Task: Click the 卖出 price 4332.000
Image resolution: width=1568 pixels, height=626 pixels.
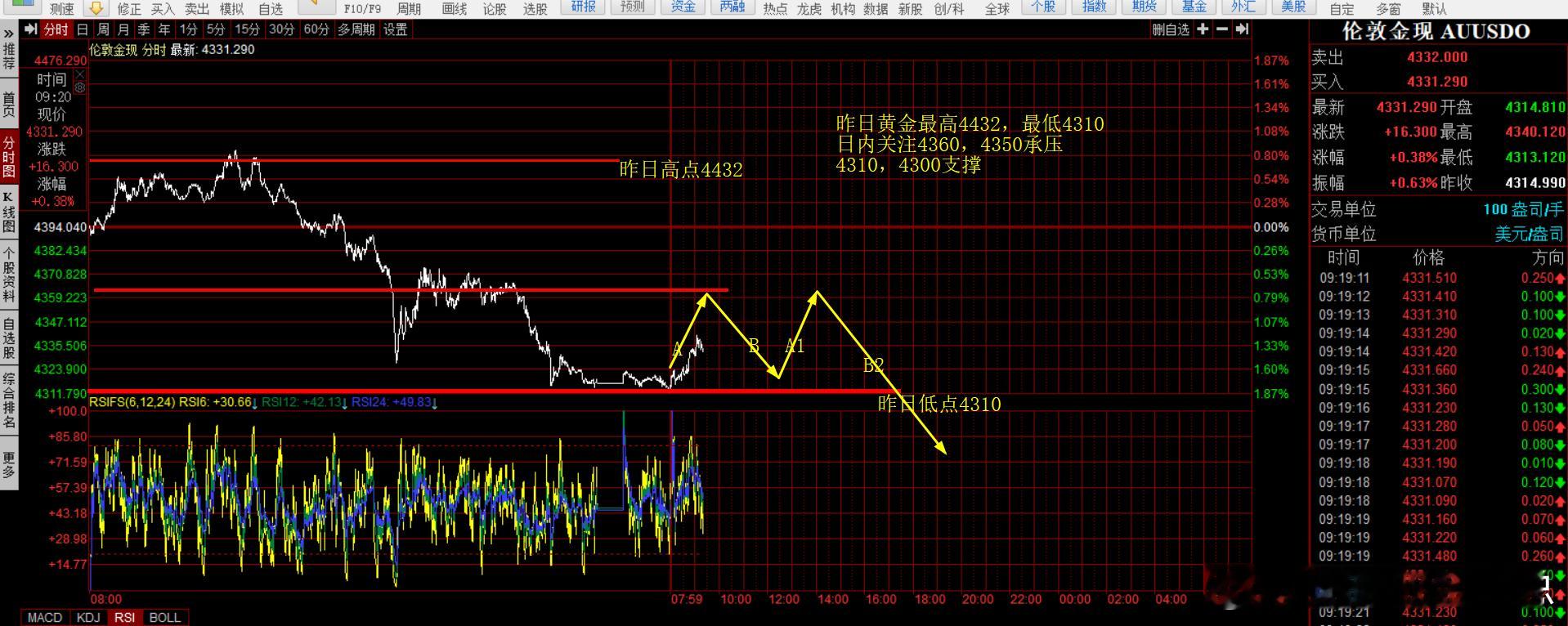Action: tap(1437, 57)
